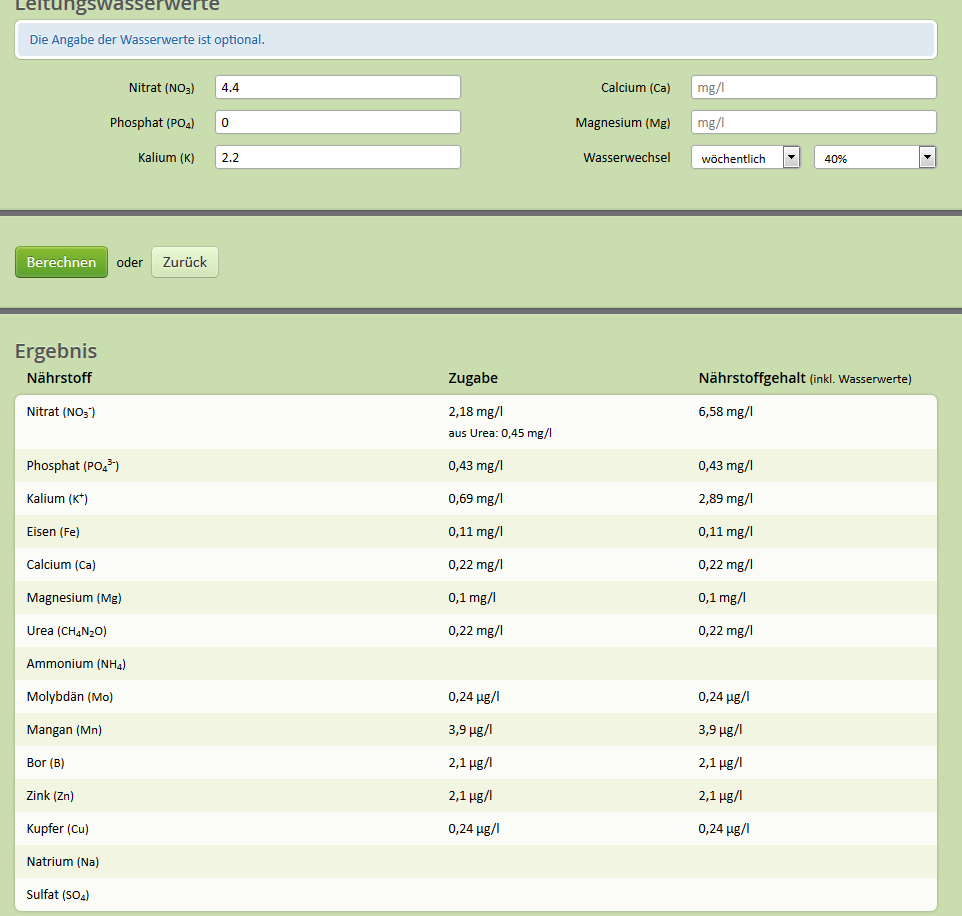Click the Ergebnis heading
962x916 pixels.
click(x=56, y=351)
